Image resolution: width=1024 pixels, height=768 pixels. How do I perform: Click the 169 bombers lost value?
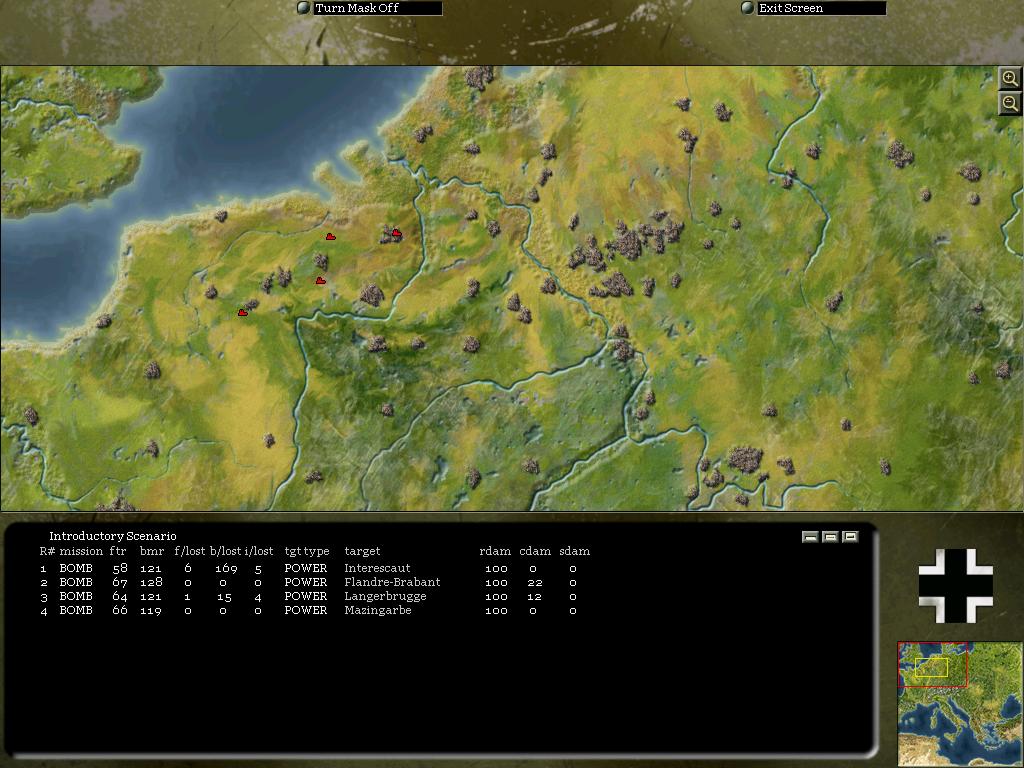226,569
